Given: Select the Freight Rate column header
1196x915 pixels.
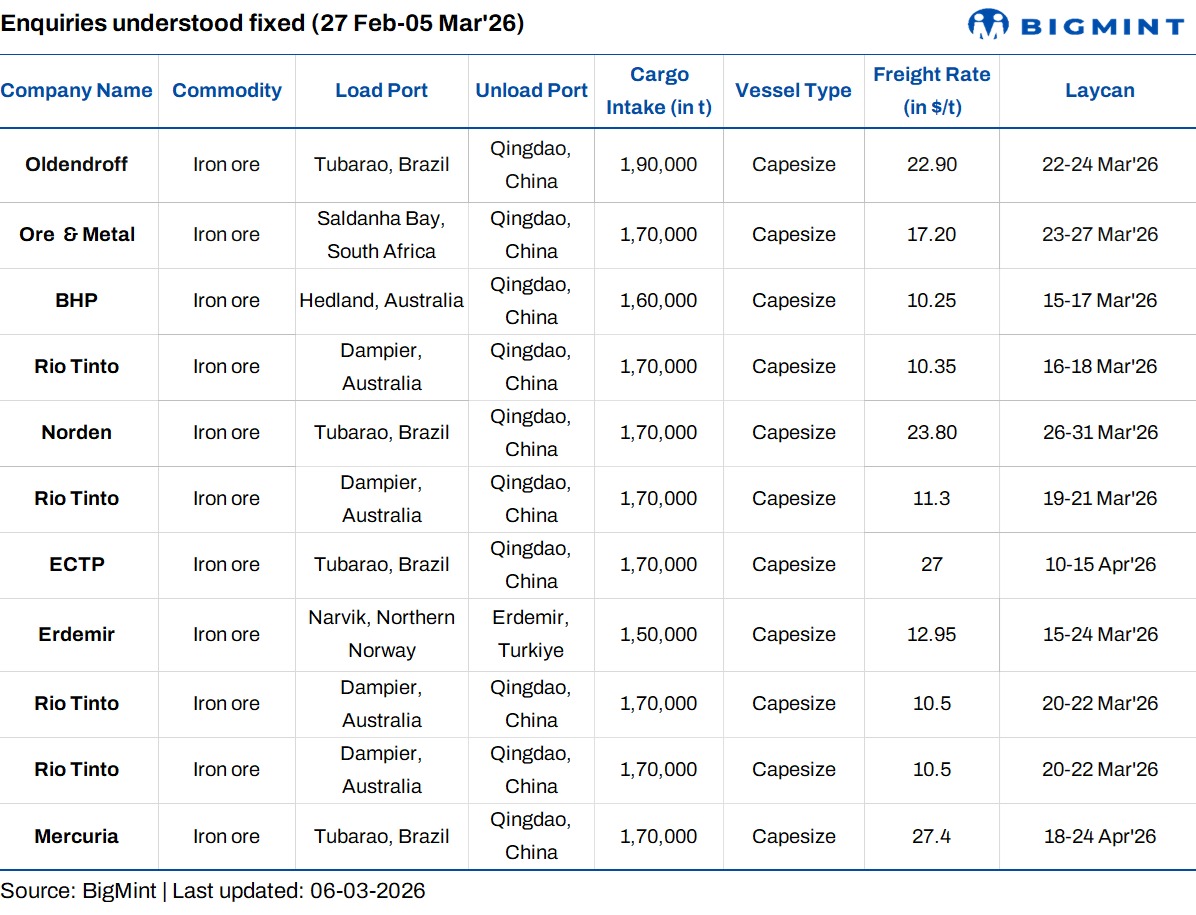Looking at the screenshot, I should tap(931, 91).
